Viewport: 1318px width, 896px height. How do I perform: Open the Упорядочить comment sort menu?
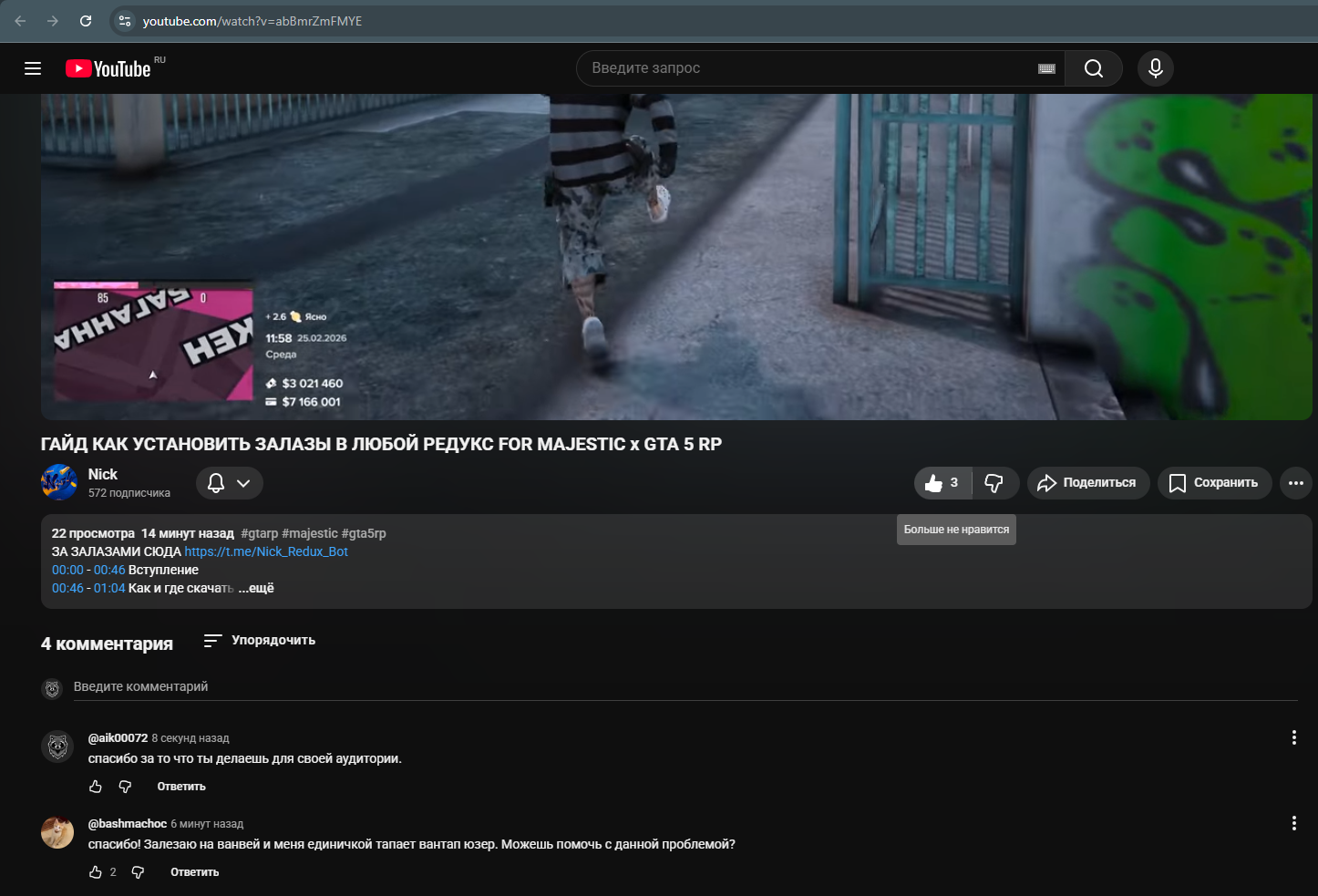[260, 641]
